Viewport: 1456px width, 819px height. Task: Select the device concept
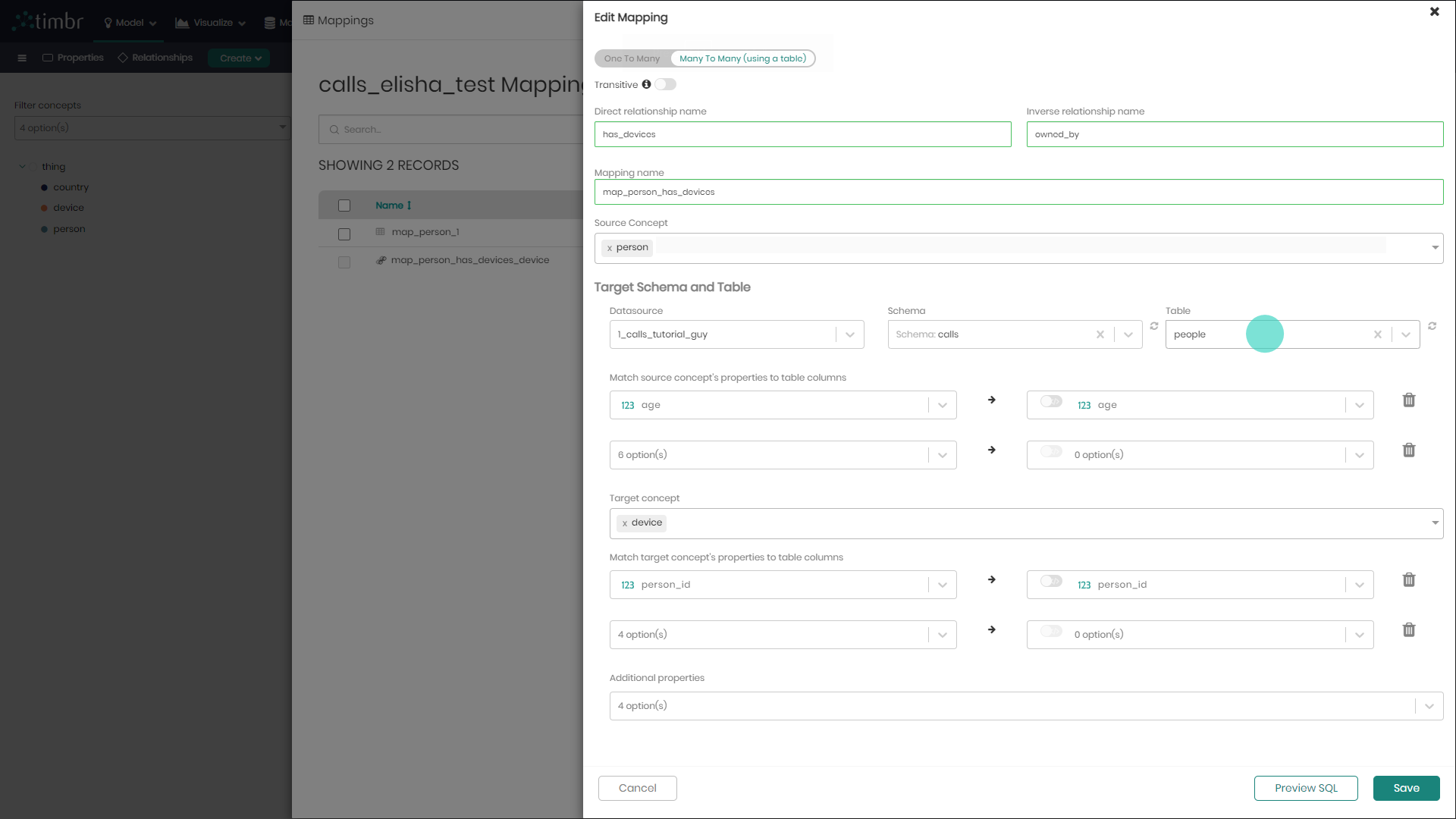(68, 208)
